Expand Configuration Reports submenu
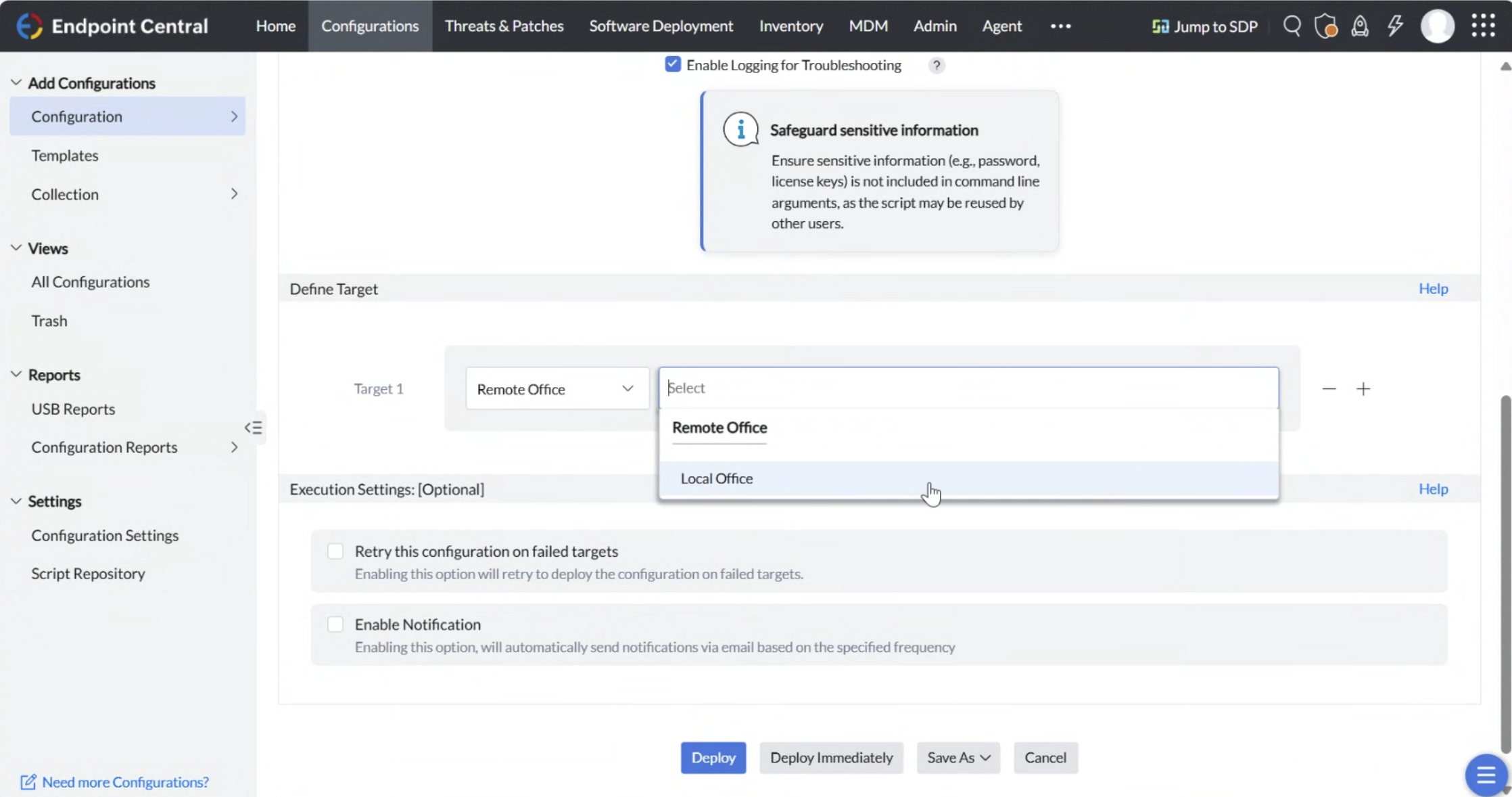 (234, 447)
